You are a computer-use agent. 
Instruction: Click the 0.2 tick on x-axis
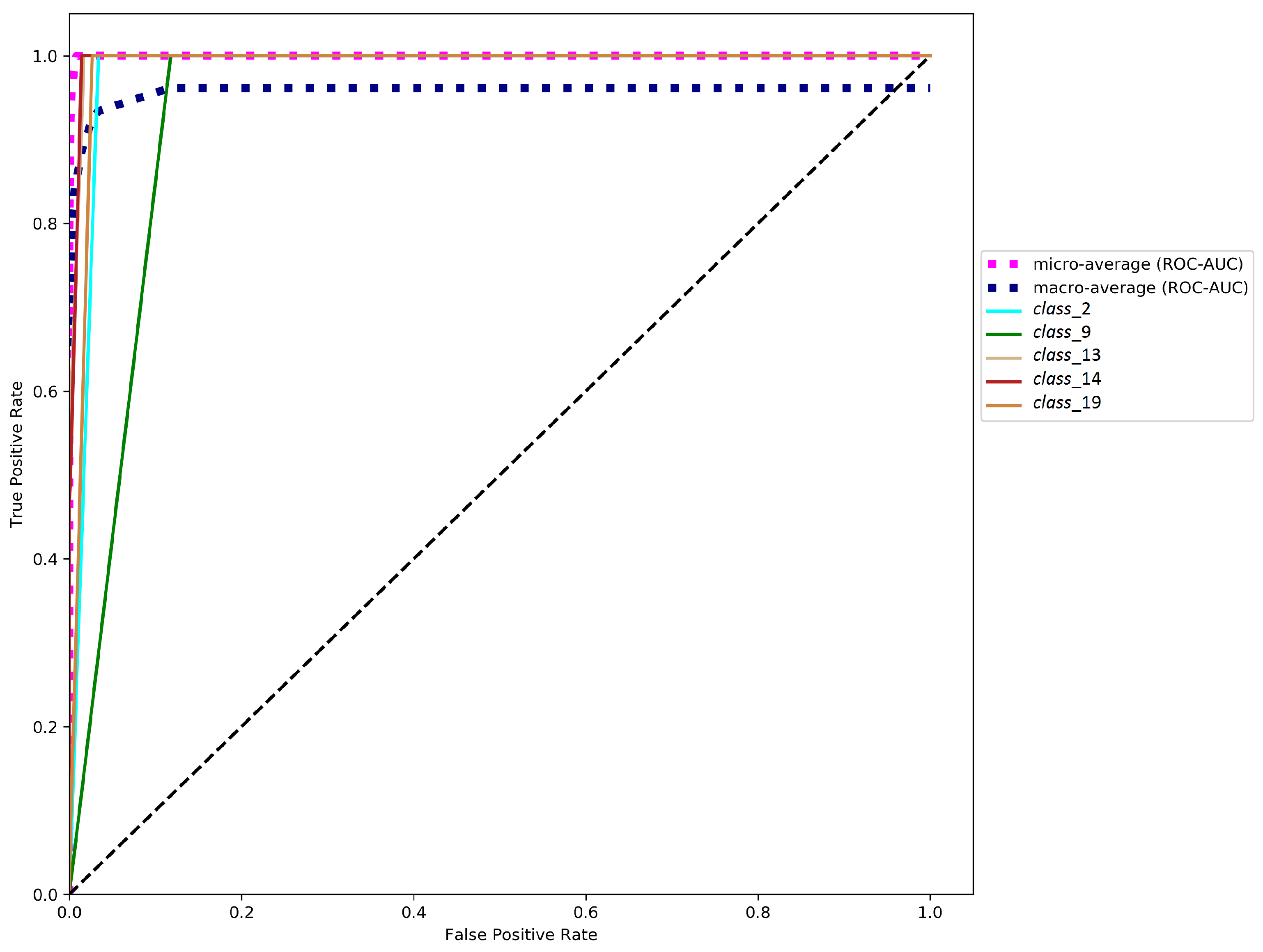click(241, 913)
